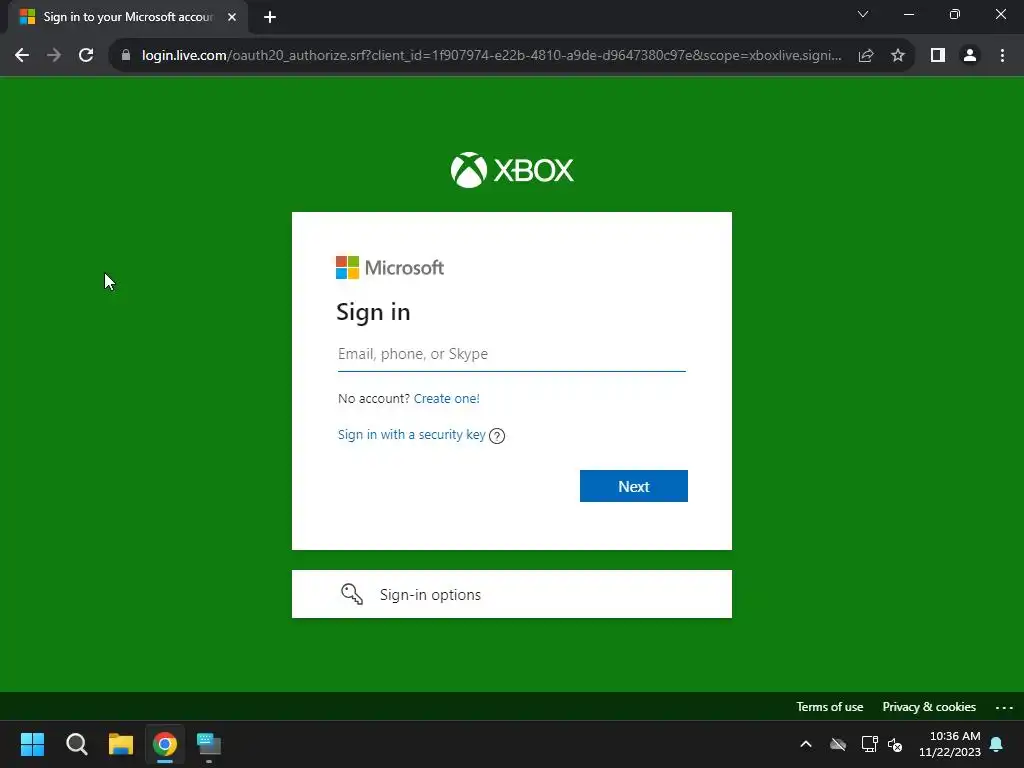Open the notification bell icon
The height and width of the screenshot is (768, 1024).
click(997, 744)
